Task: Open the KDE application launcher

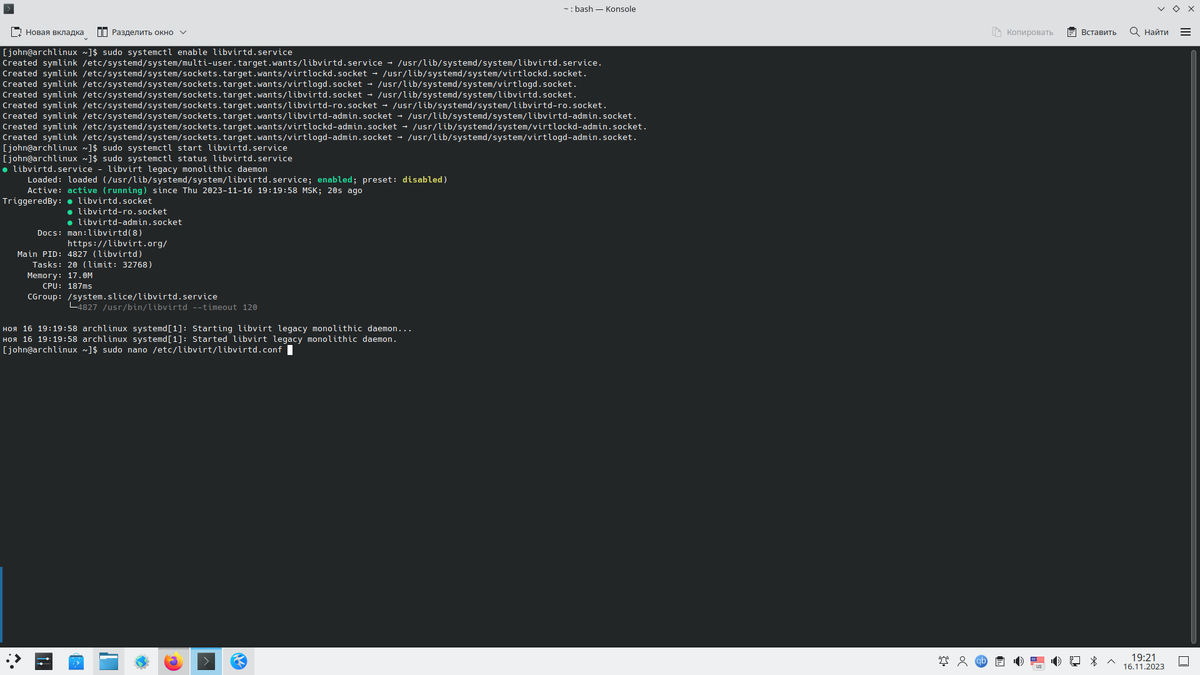Action: [x=14, y=661]
